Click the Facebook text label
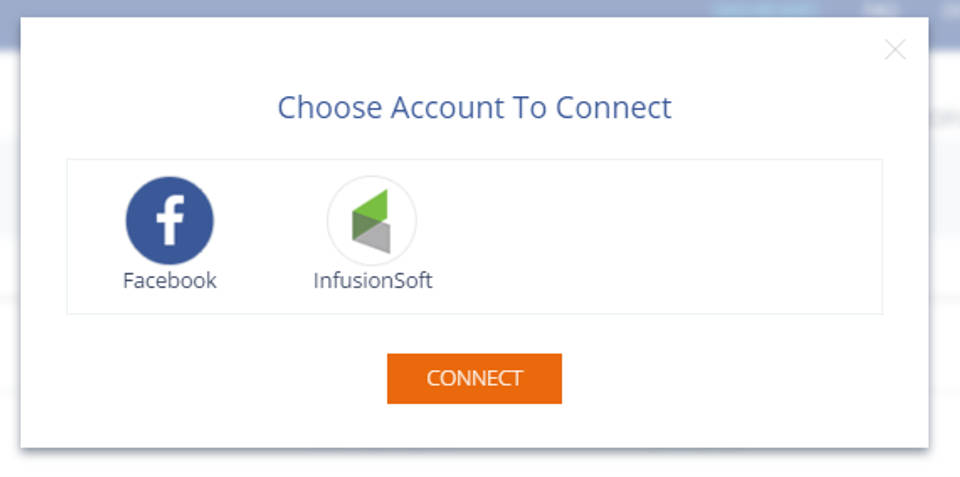Image resolution: width=960 pixels, height=477 pixels. [x=169, y=281]
